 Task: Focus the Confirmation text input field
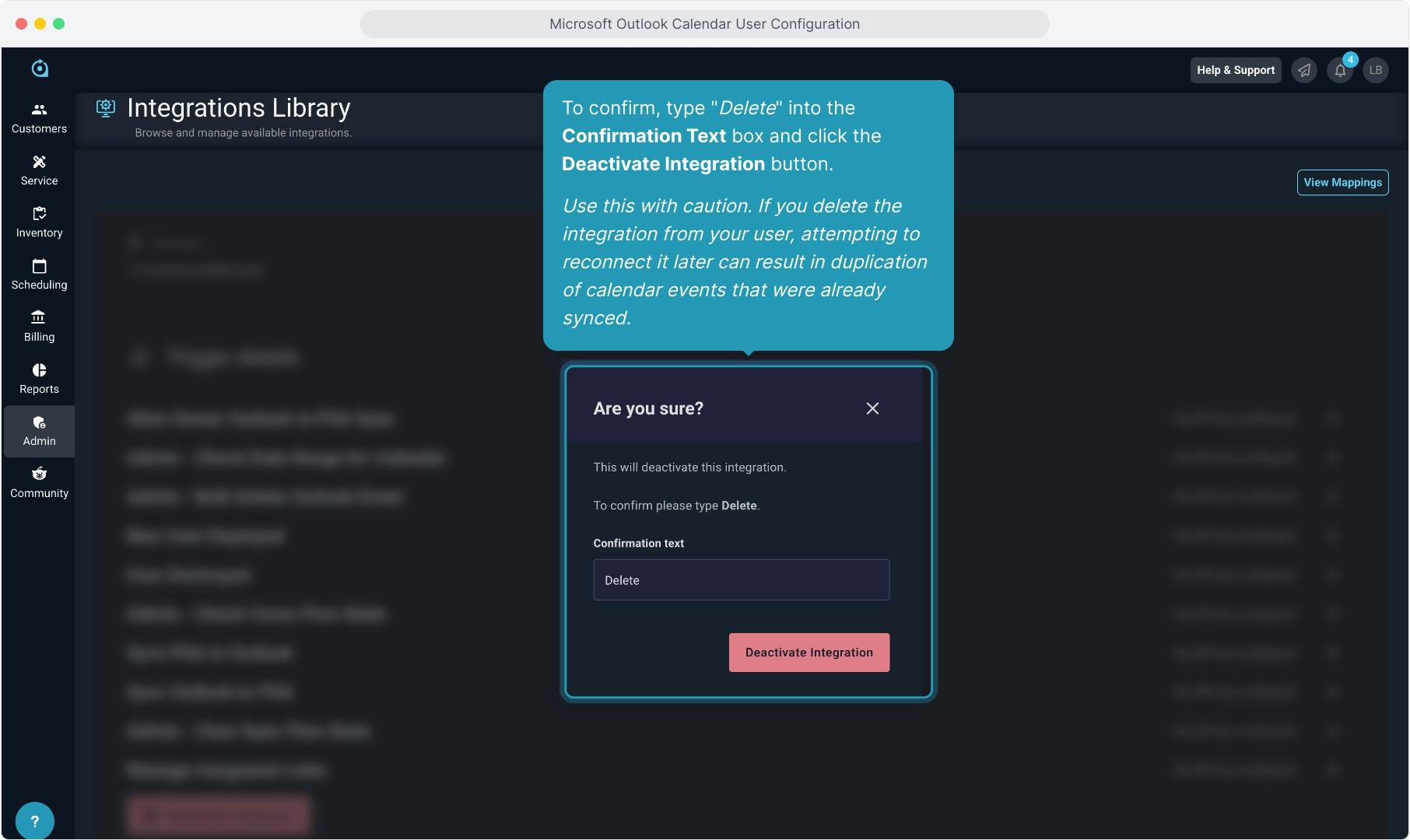[x=742, y=580]
